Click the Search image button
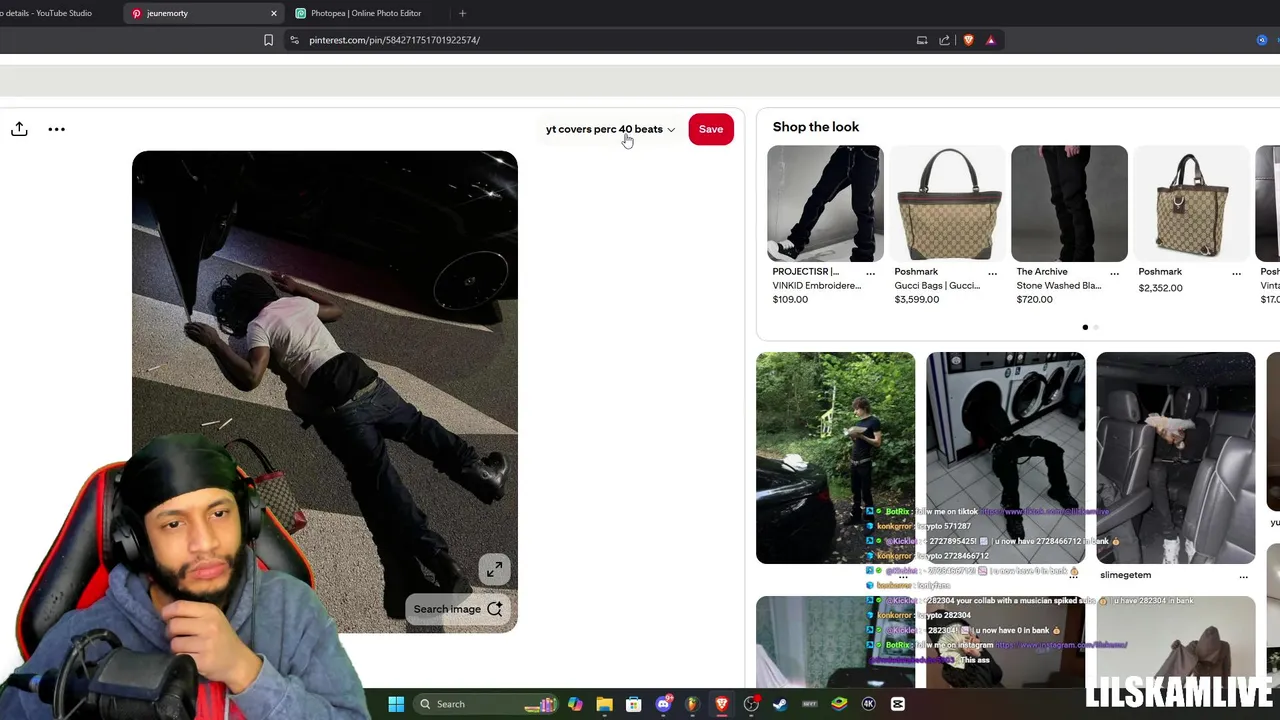 click(x=459, y=609)
